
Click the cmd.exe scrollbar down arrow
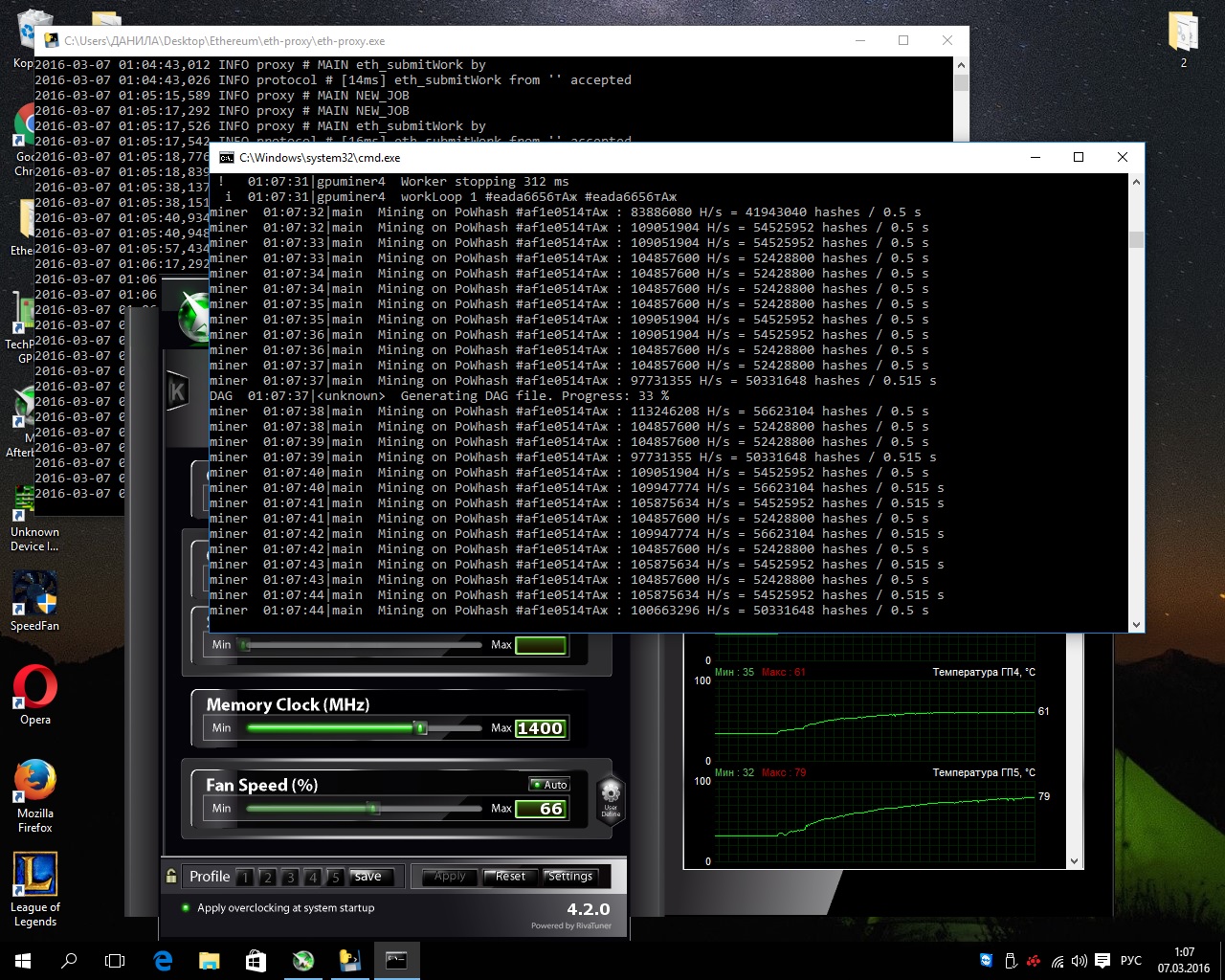tap(1136, 624)
